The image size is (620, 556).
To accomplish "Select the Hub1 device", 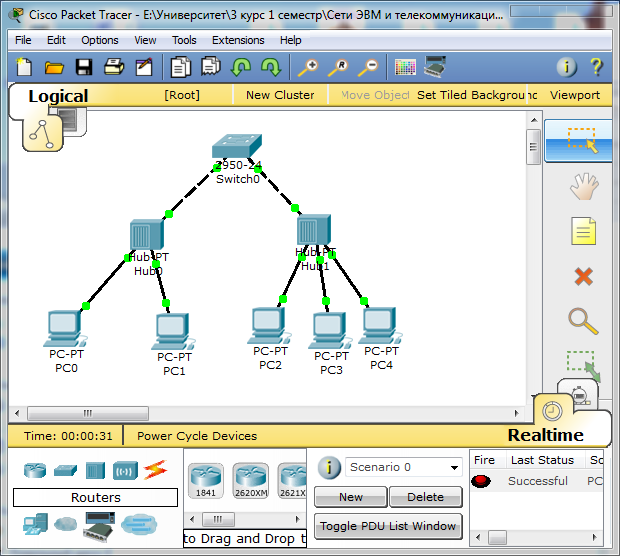I will 314,229.
